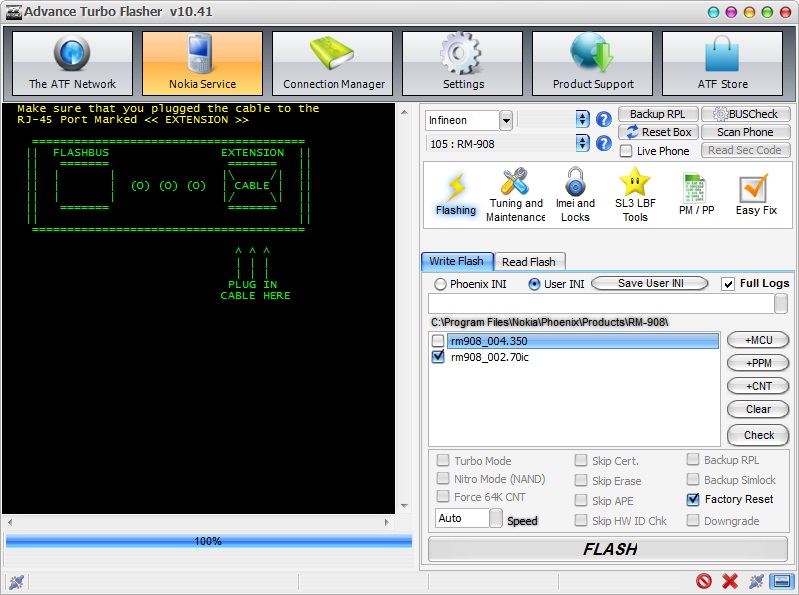Viewport: 799px width, 595px height.
Task: Switch to the Write Flash tab
Action: [x=457, y=261]
